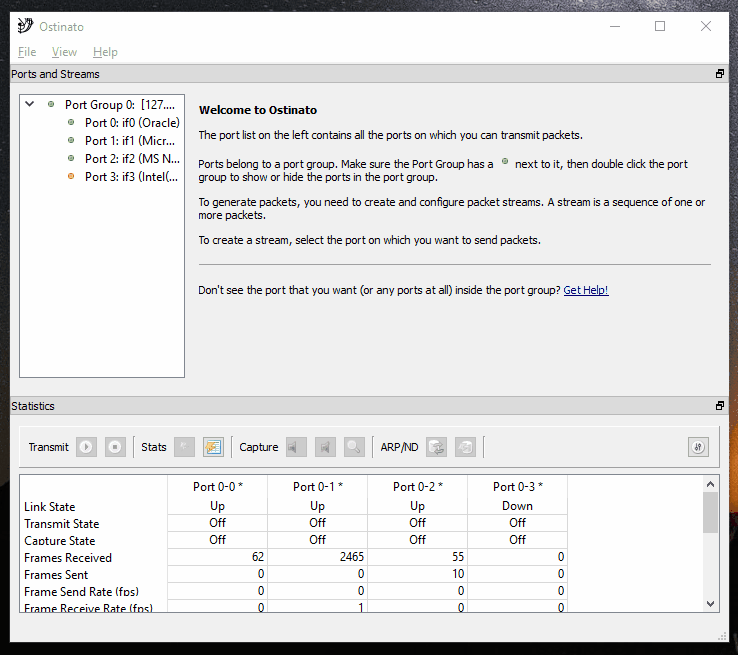Image resolution: width=738 pixels, height=655 pixels.
Task: Open the Help menu
Action: click(x=105, y=52)
